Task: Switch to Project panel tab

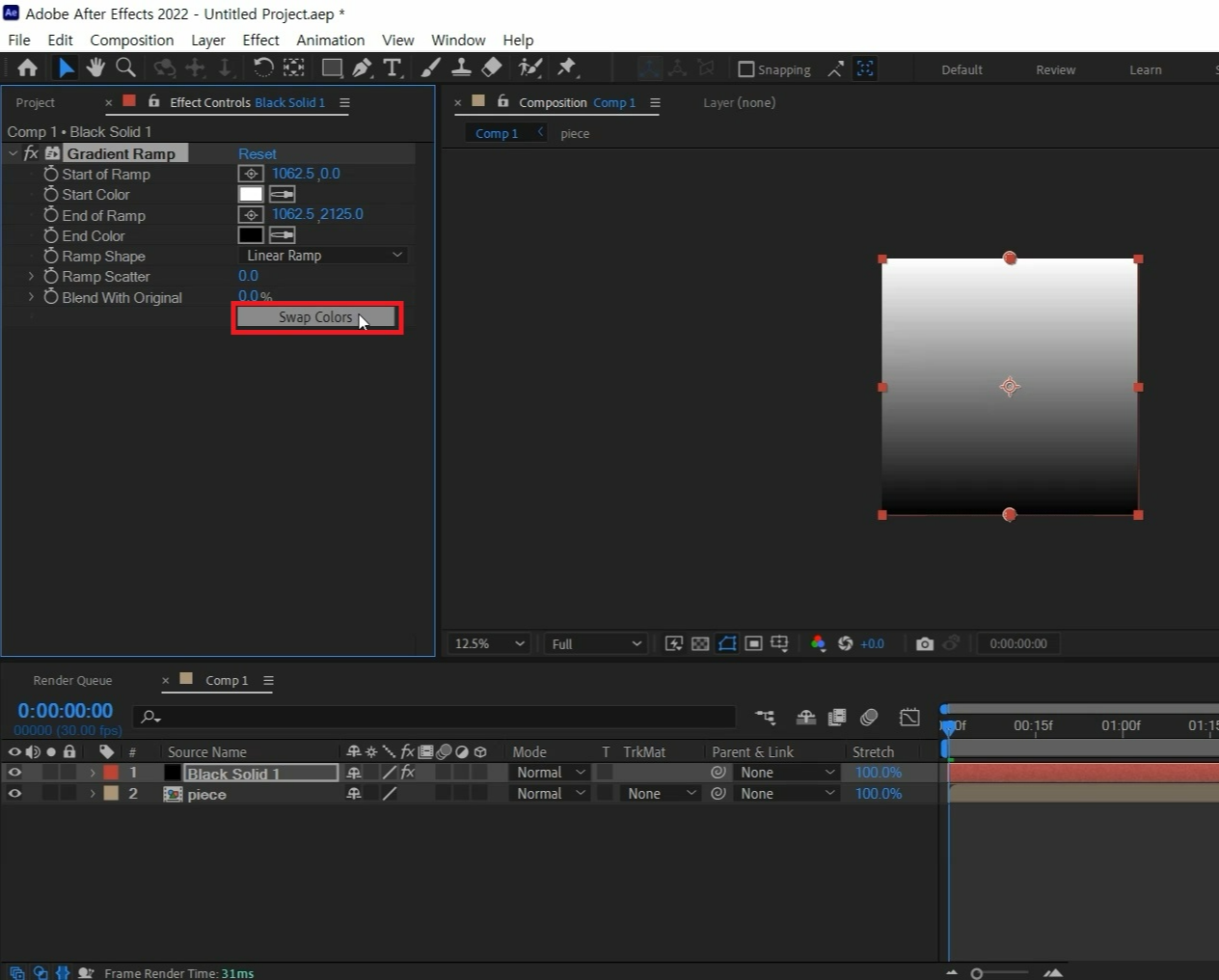Action: pyautogui.click(x=35, y=102)
